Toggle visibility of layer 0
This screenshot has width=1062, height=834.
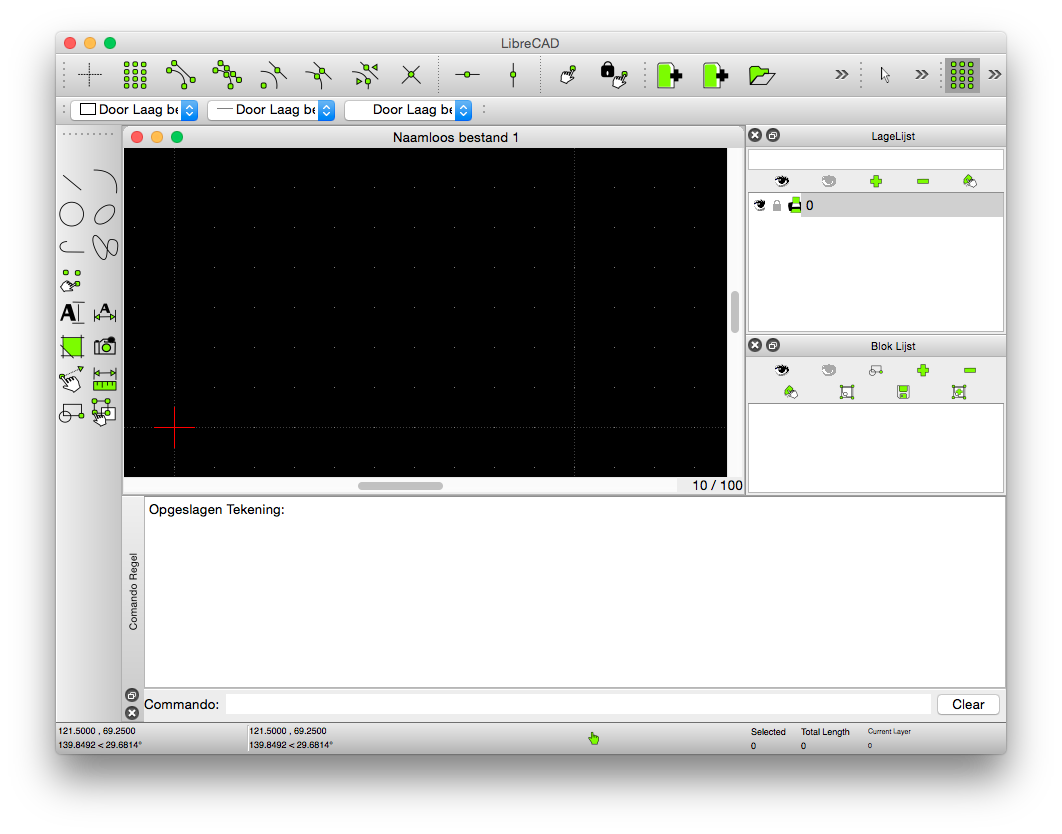760,205
